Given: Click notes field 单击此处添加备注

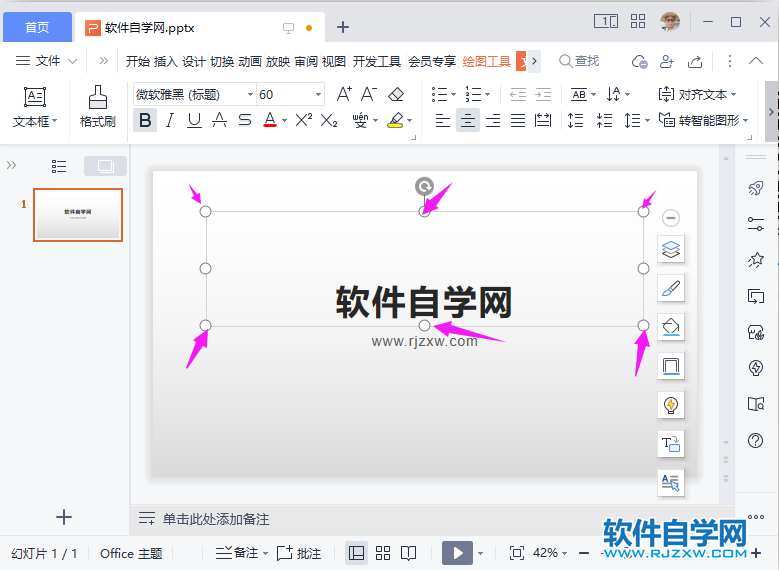Looking at the screenshot, I should [216, 519].
